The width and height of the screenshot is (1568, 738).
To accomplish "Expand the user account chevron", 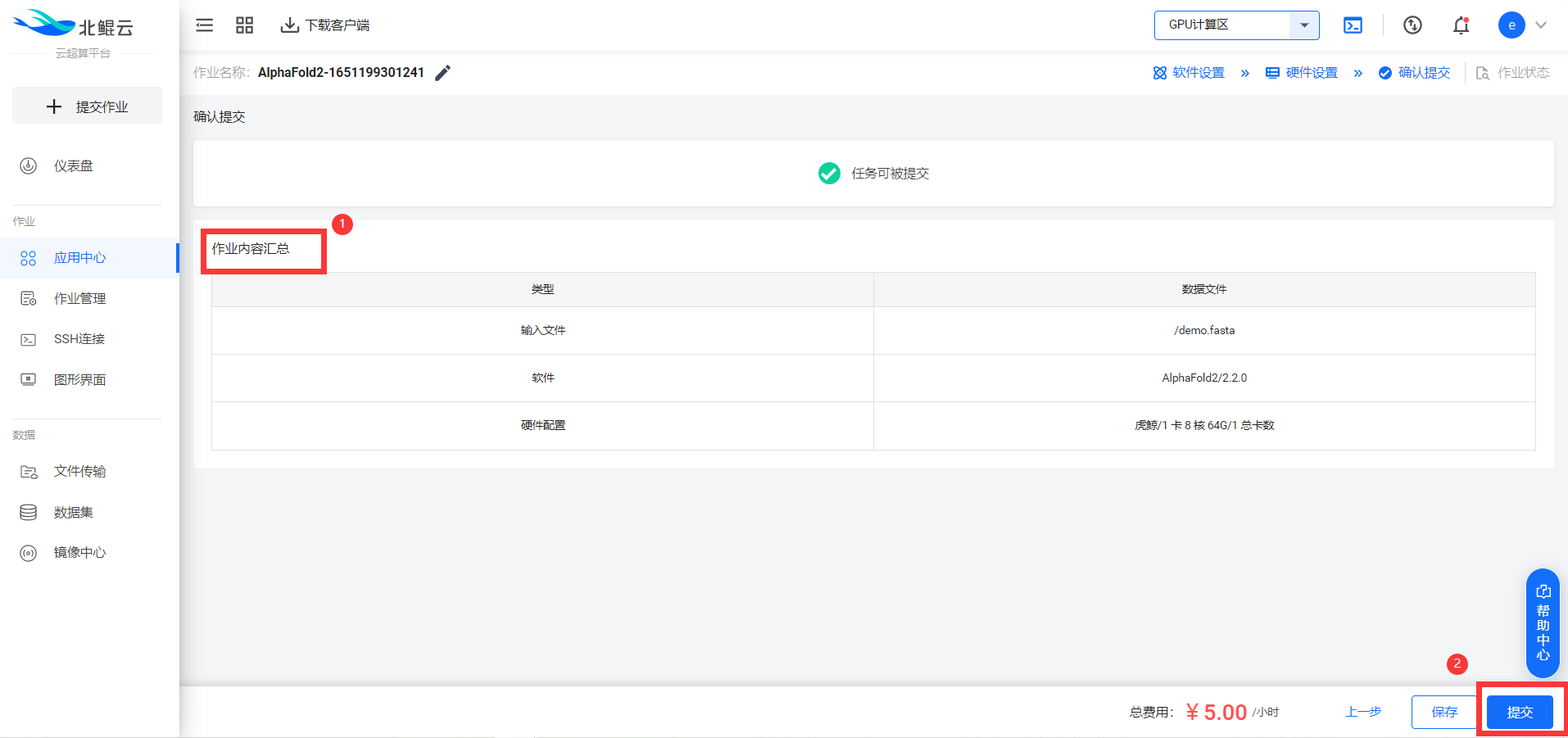I will coord(1541,25).
